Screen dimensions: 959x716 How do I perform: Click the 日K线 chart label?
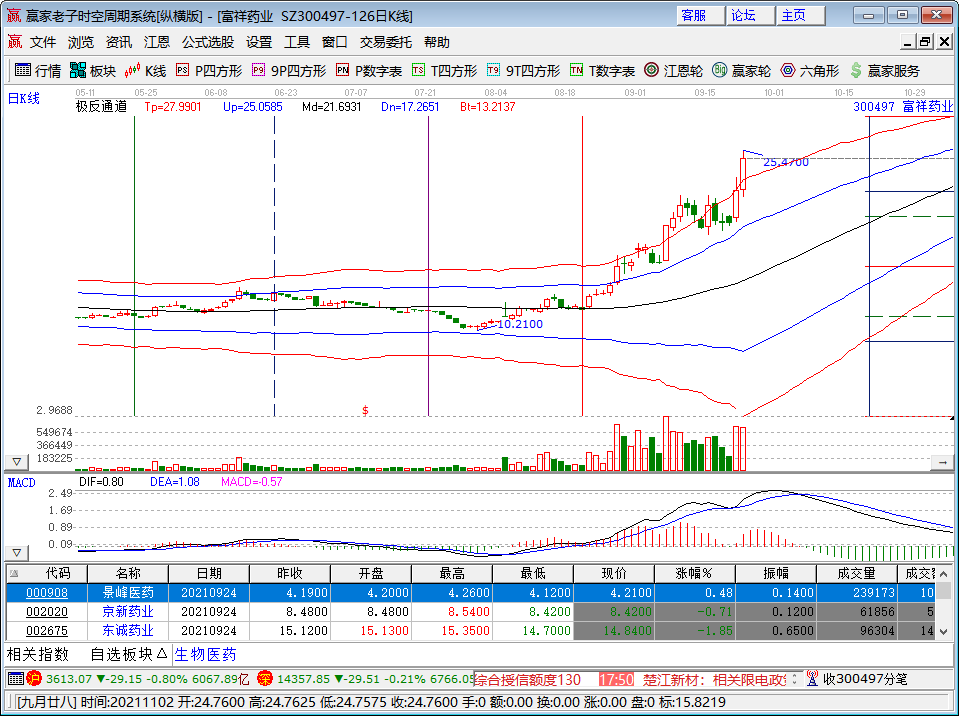pos(24,98)
